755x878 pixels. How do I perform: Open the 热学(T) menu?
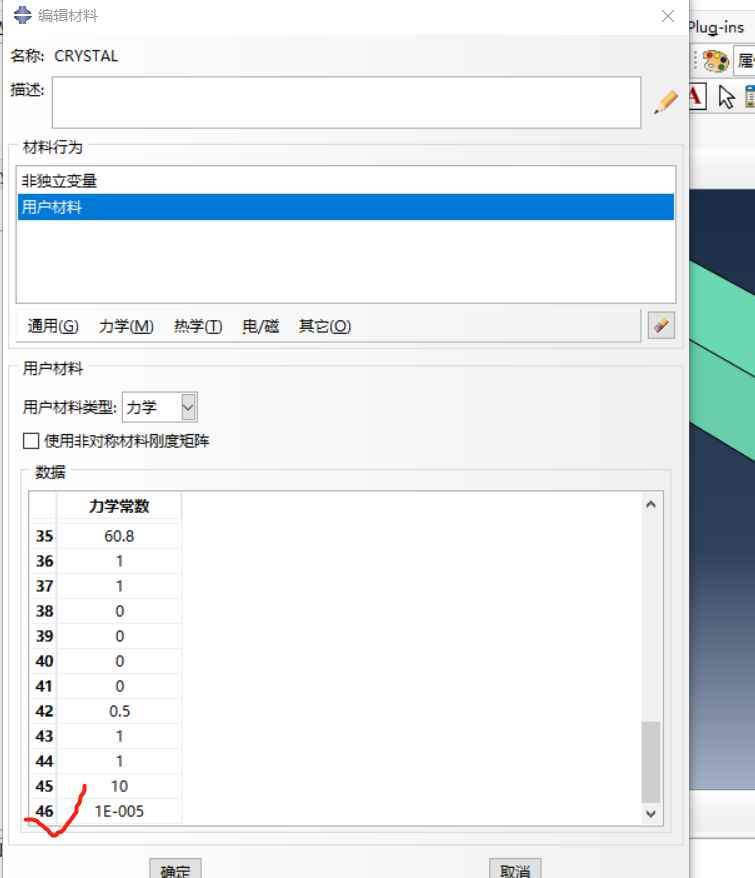pyautogui.click(x=198, y=326)
